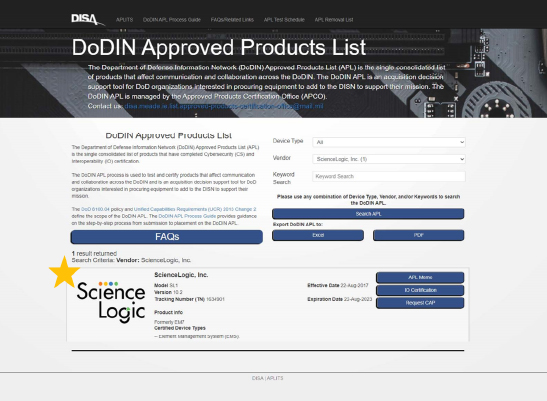547x401 pixels.
Task: Go to FAQs/Related Links in navbar
Action: [232, 20]
